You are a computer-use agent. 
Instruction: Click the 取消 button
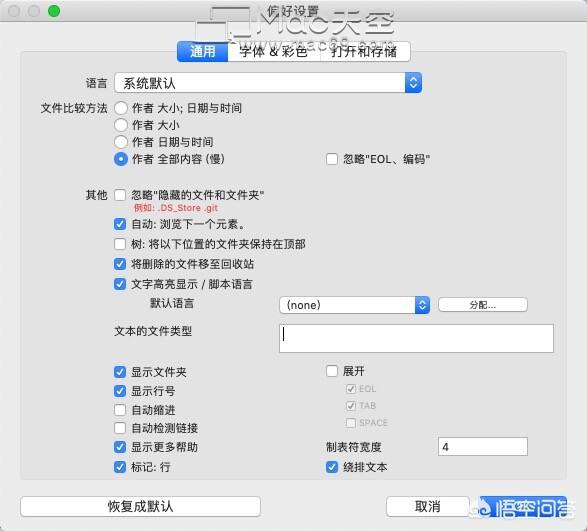(x=428, y=507)
